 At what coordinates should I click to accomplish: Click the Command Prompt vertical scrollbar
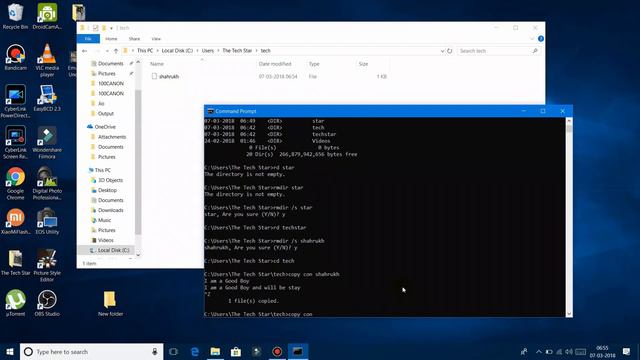click(x=569, y=218)
